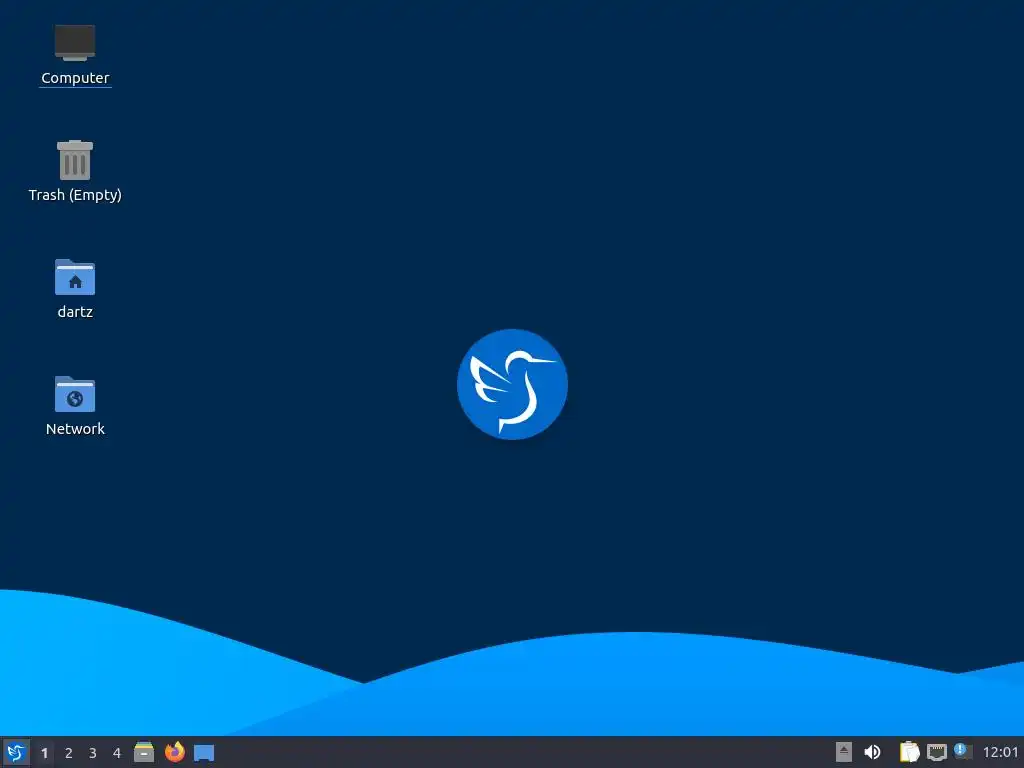This screenshot has height=768, width=1024.
Task: Launch Firefox from the panel
Action: (174, 752)
